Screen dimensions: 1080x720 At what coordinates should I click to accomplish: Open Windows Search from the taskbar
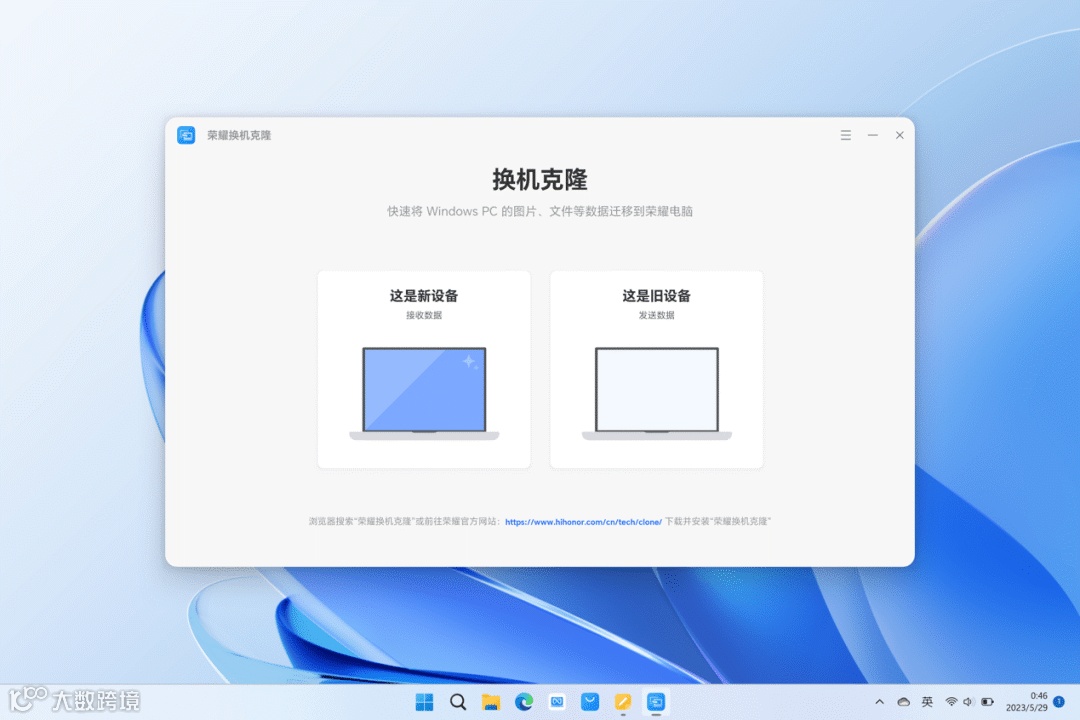coord(457,702)
